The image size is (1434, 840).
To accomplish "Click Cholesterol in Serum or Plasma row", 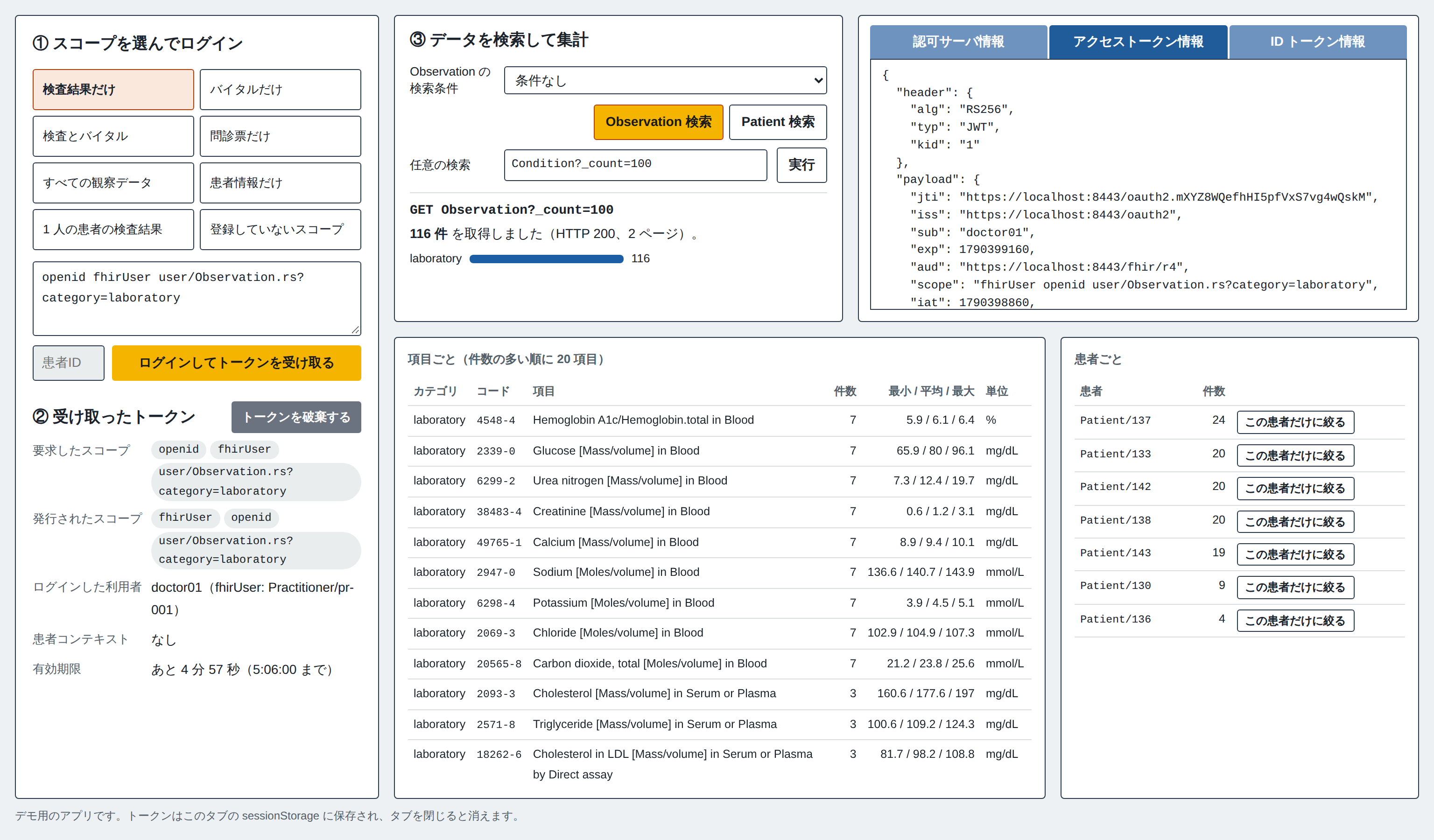I will point(719,694).
